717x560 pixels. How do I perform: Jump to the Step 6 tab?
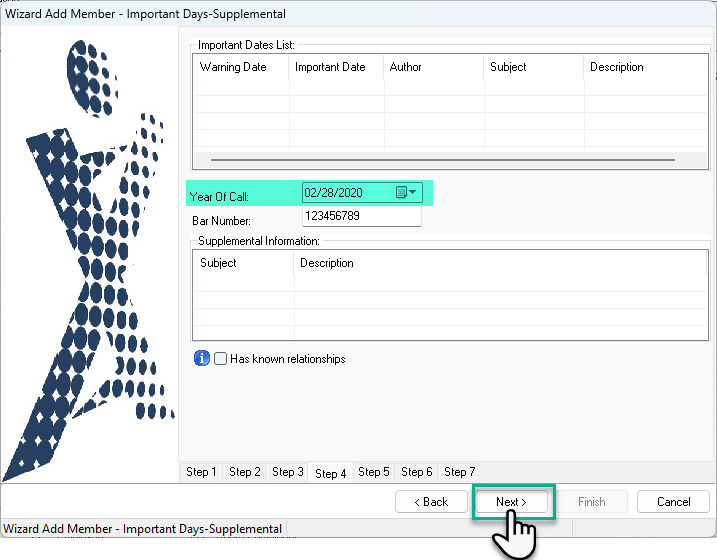point(417,472)
